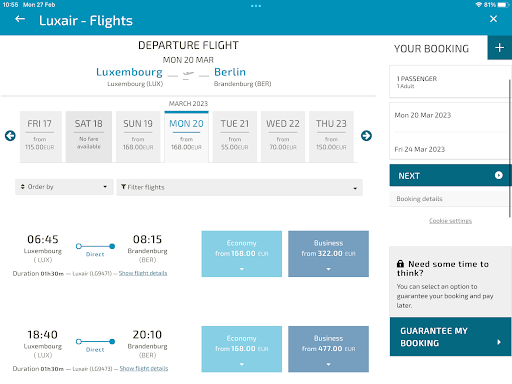
Task: Show flight details for 06:45 flight
Action: pyautogui.click(x=143, y=273)
